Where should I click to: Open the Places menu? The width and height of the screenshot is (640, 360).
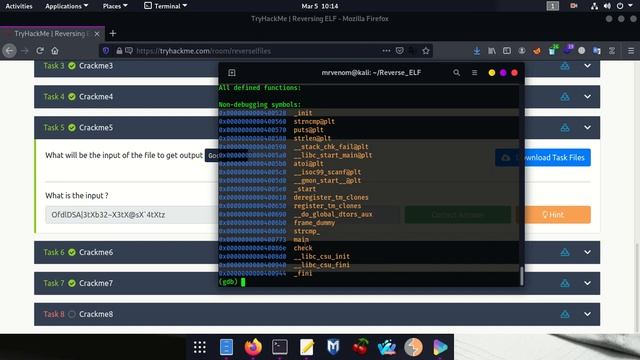click(115, 6)
